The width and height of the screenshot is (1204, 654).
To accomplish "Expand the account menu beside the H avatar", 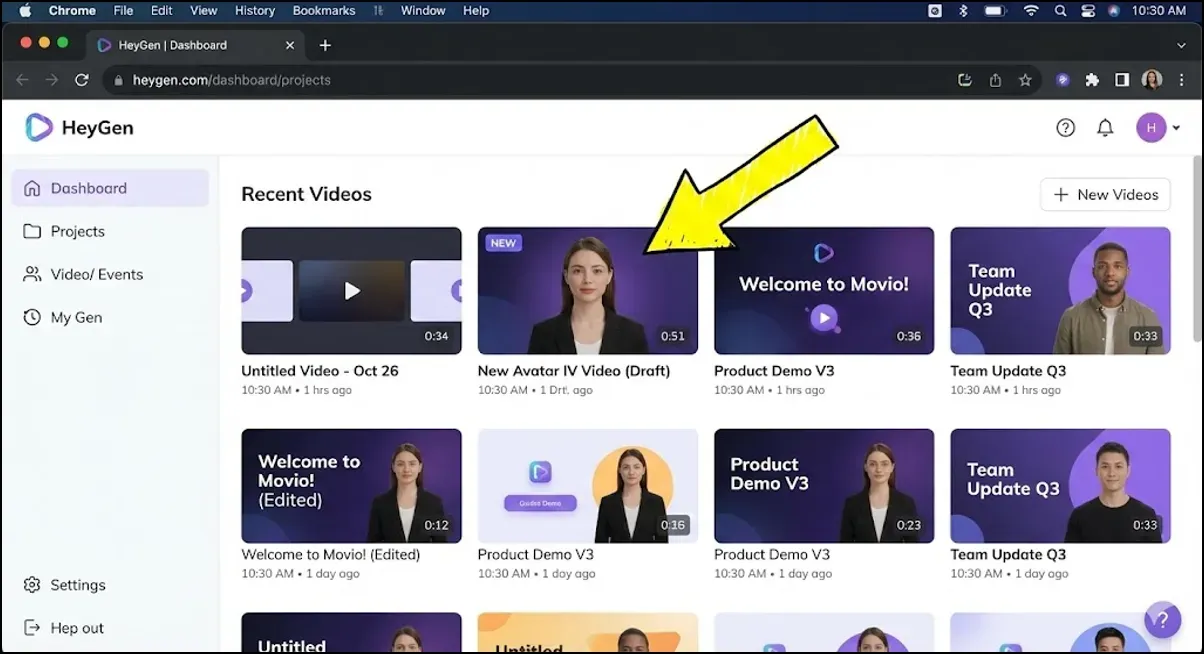I will pyautogui.click(x=1176, y=127).
